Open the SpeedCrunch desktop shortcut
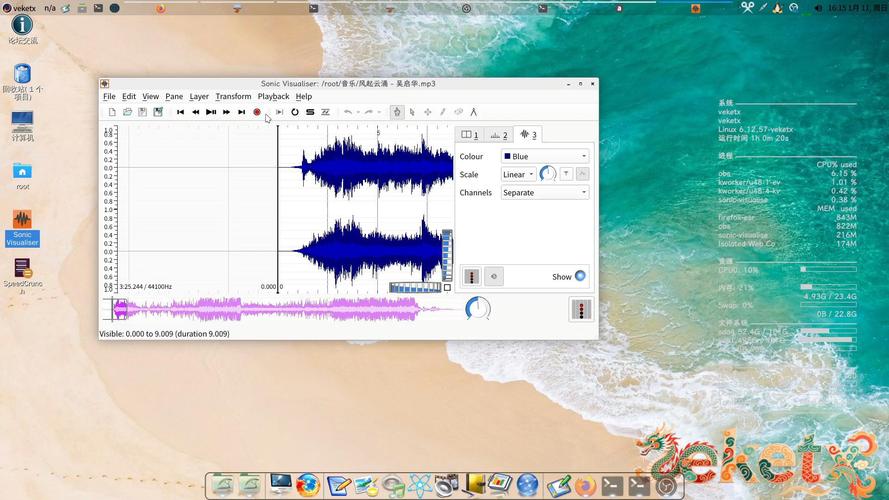This screenshot has height=500, width=889. click(22, 276)
